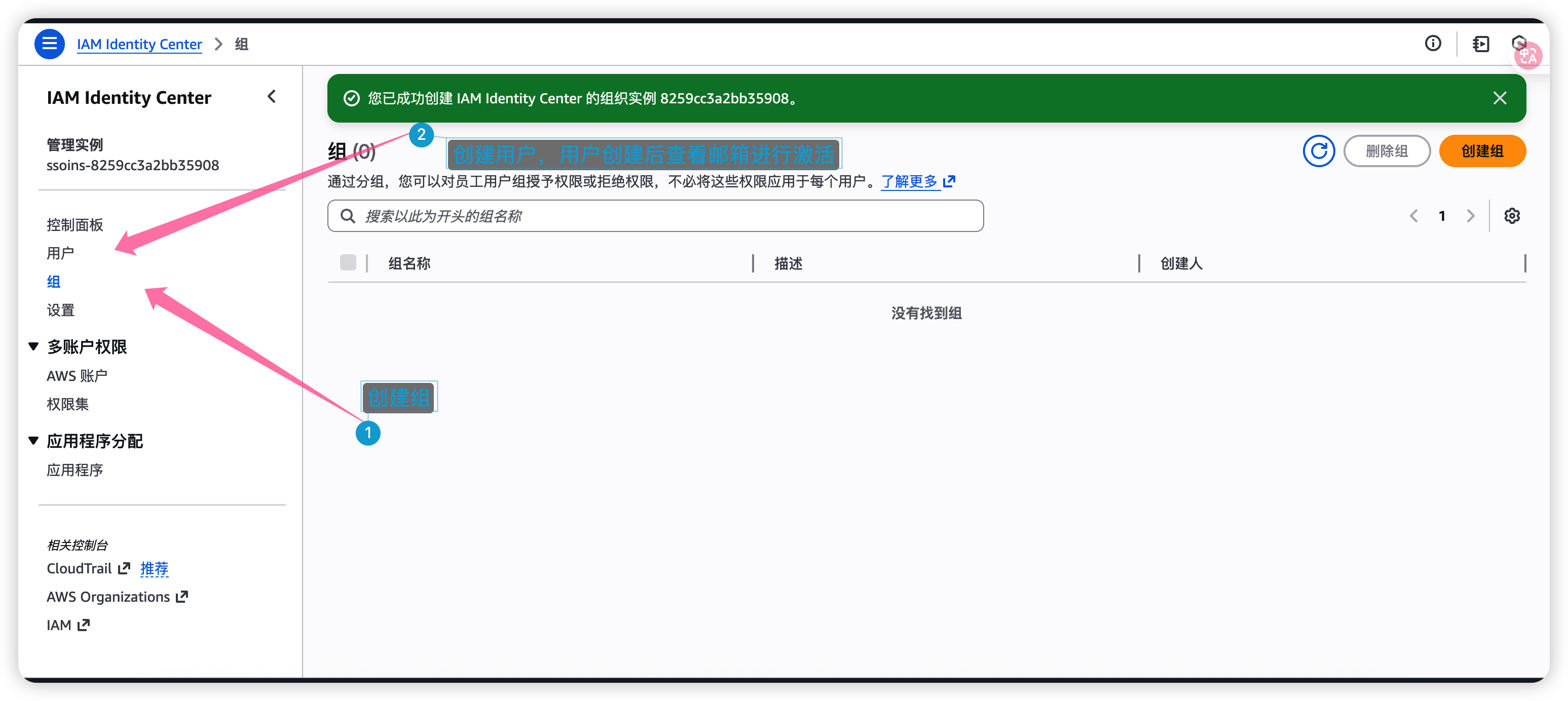Screen dimensions: 1568x701
Task: Open AWS 账户 in the sidebar
Action: 77,376
